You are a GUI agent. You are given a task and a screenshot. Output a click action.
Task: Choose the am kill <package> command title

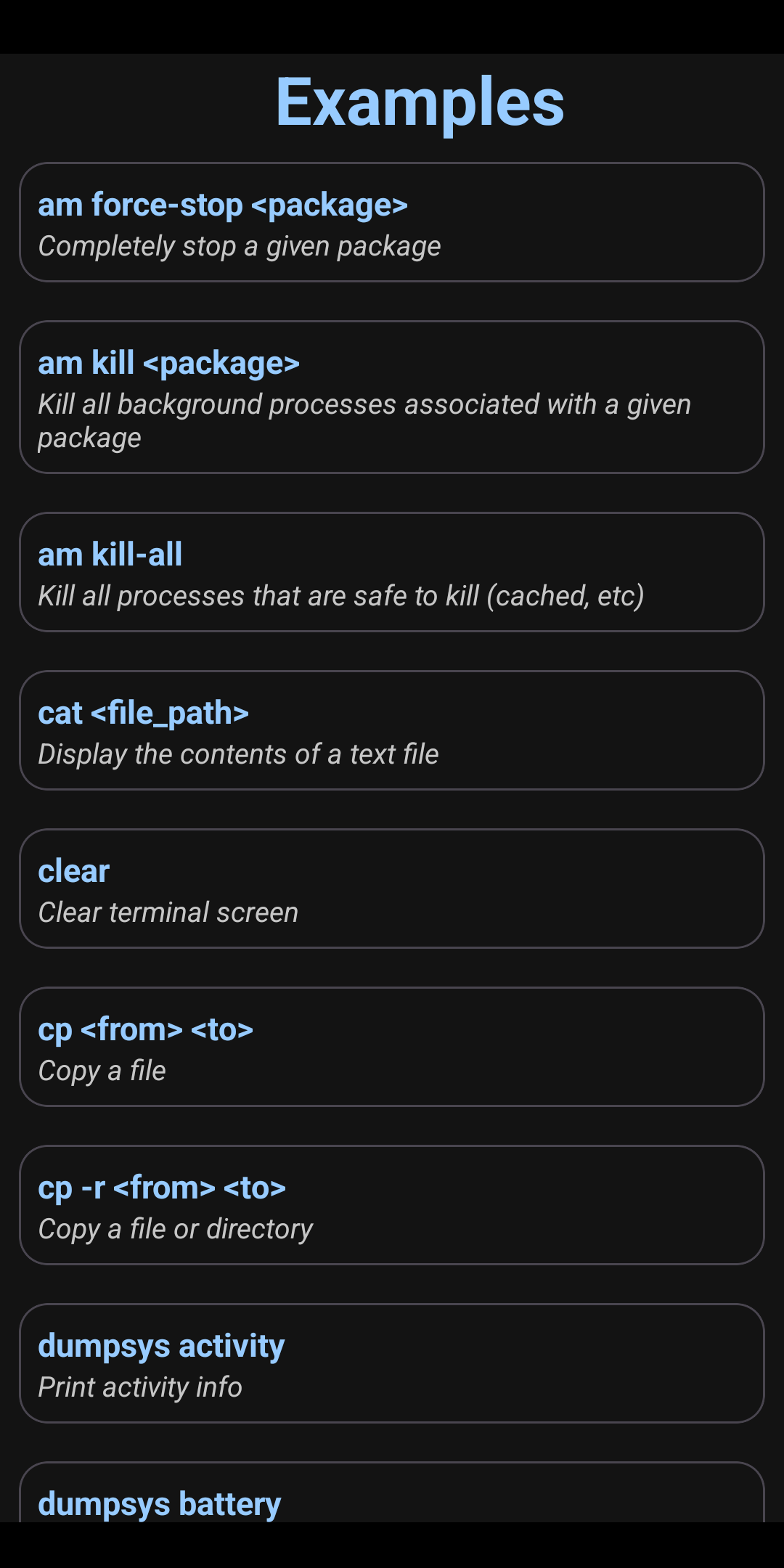(168, 364)
